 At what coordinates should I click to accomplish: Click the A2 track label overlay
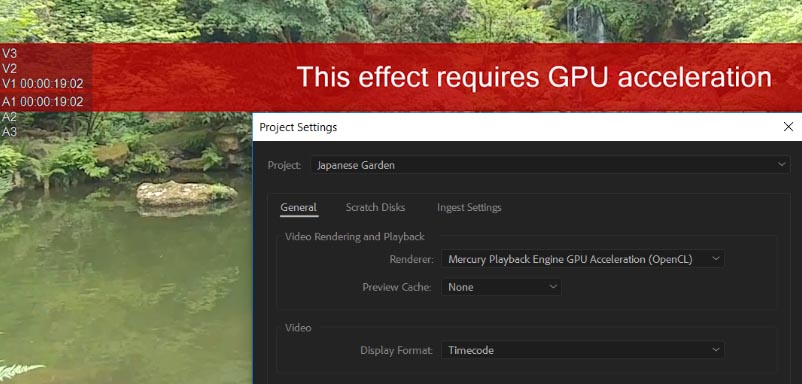[9, 117]
